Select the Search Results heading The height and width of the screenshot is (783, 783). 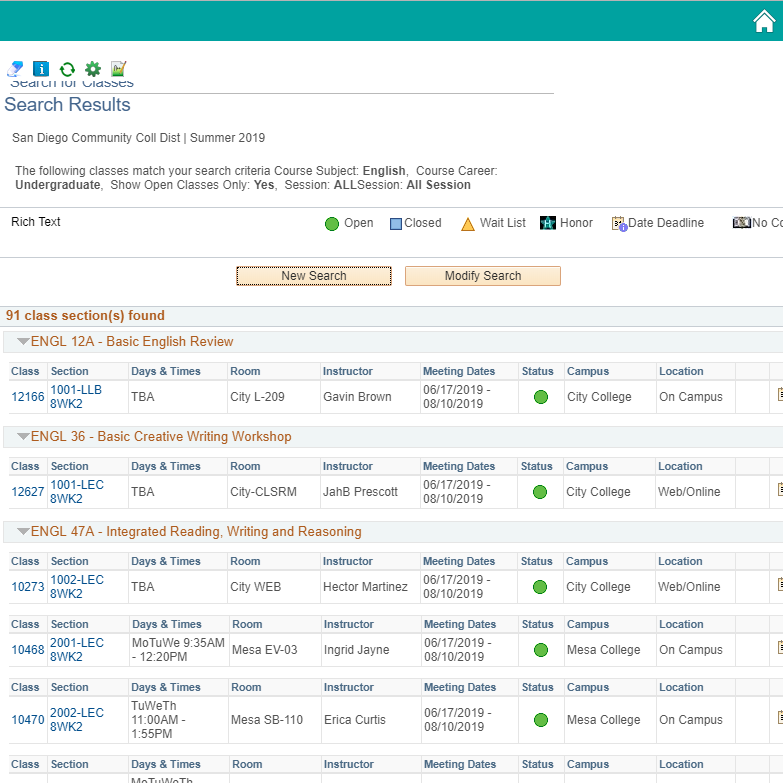67,105
